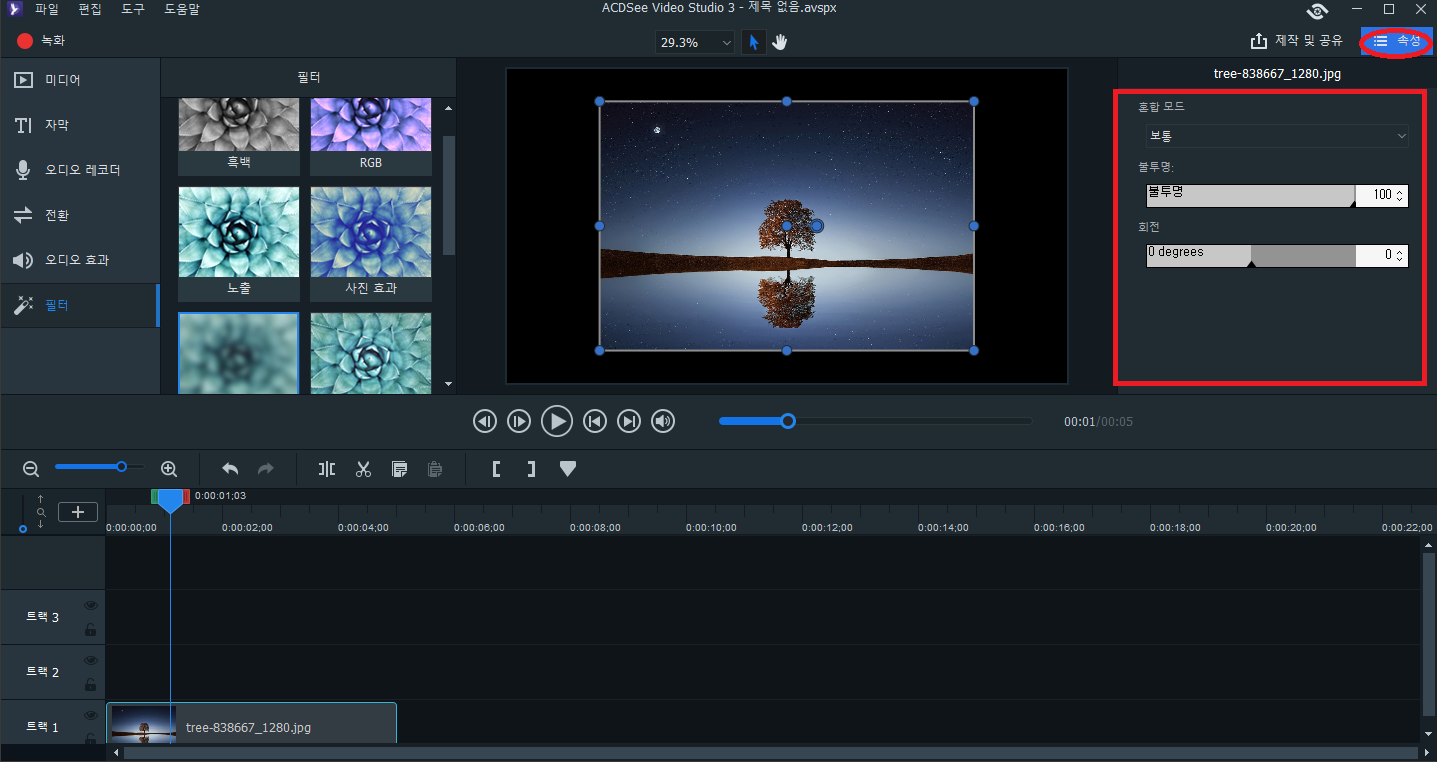Open the 오디오 레코더 panel
1437x762 pixels.
[80, 170]
